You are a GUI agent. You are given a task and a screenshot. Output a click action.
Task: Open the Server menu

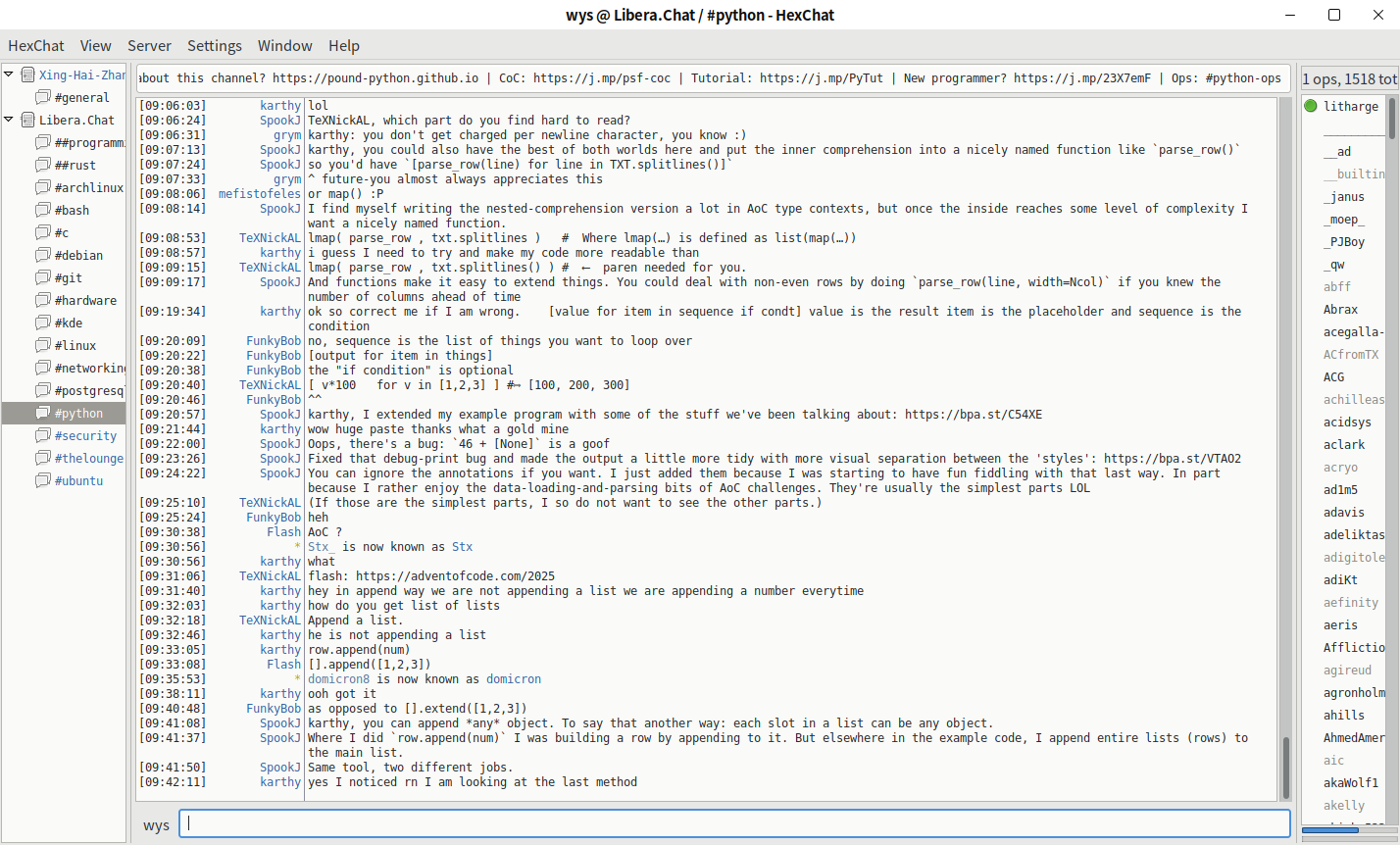149,46
